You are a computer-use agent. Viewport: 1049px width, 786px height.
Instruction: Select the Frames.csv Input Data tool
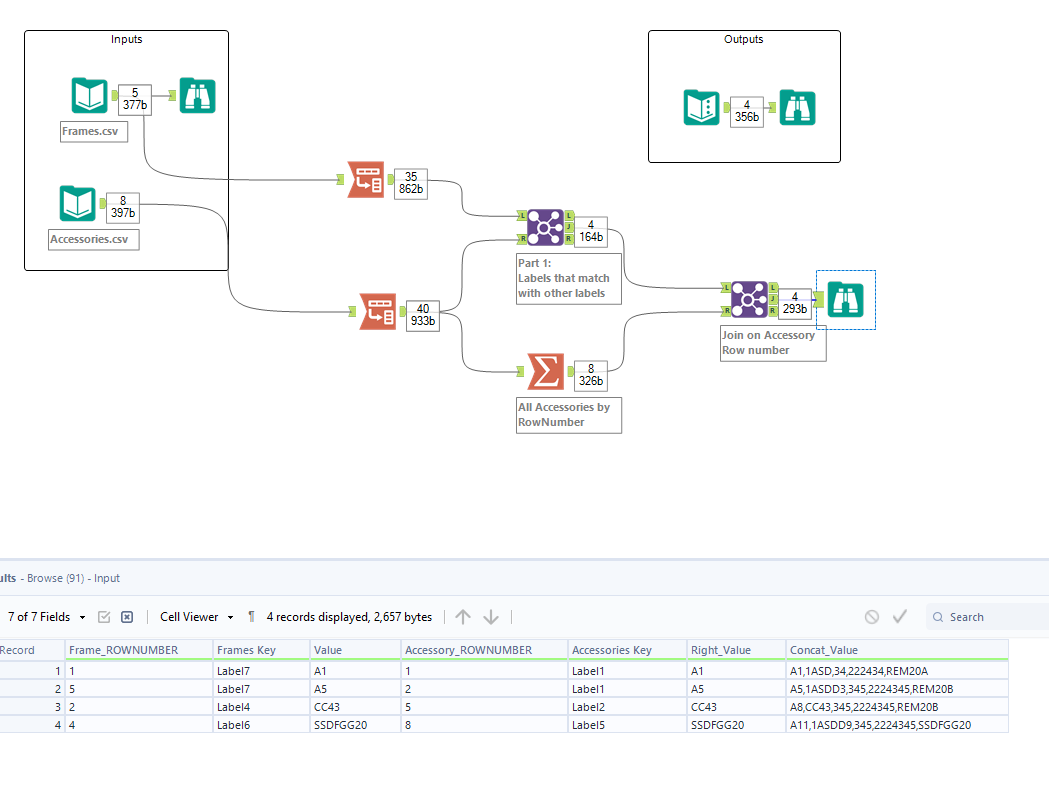[x=88, y=96]
